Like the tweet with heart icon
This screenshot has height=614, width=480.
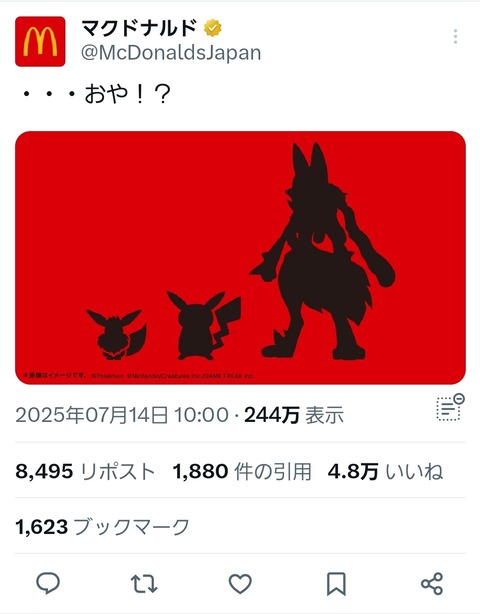240,584
